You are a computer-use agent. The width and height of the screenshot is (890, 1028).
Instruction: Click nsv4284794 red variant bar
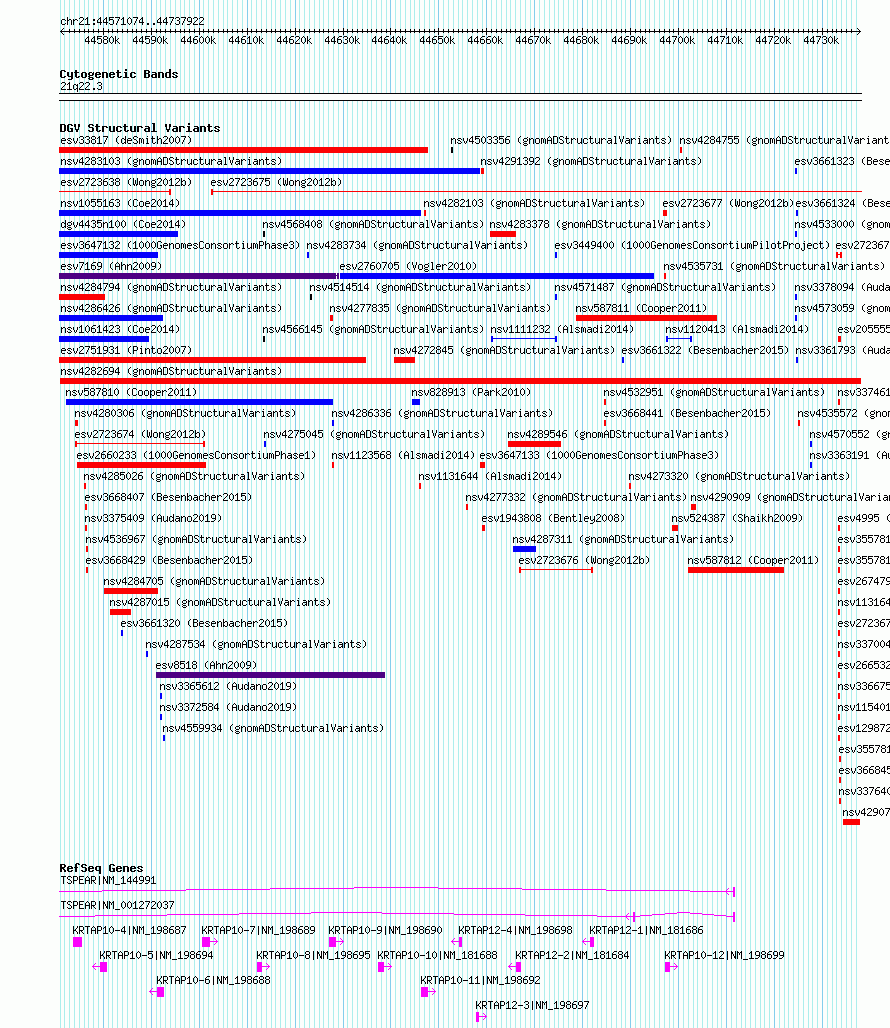tap(82, 297)
